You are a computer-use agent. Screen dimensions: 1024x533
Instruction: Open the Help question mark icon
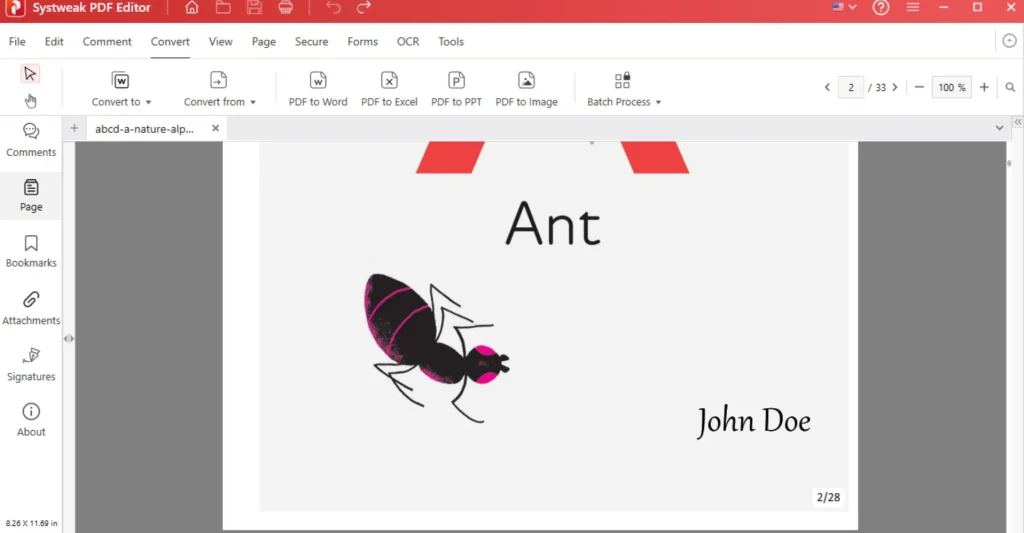tap(881, 8)
